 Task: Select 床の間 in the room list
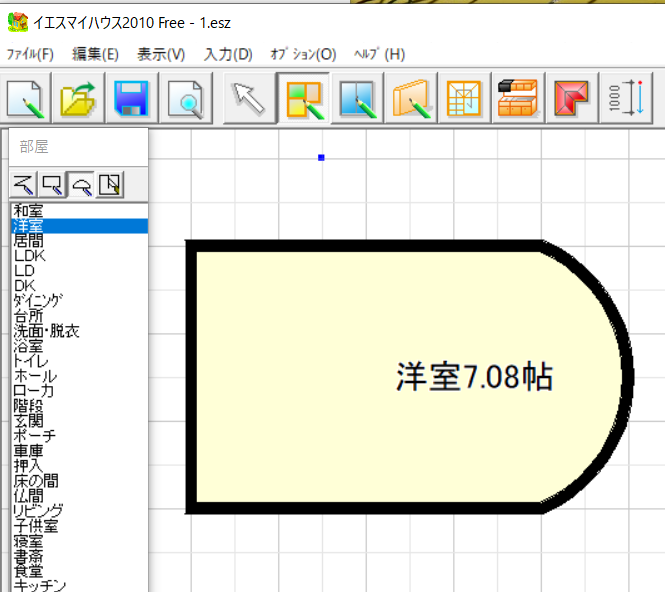79,481
